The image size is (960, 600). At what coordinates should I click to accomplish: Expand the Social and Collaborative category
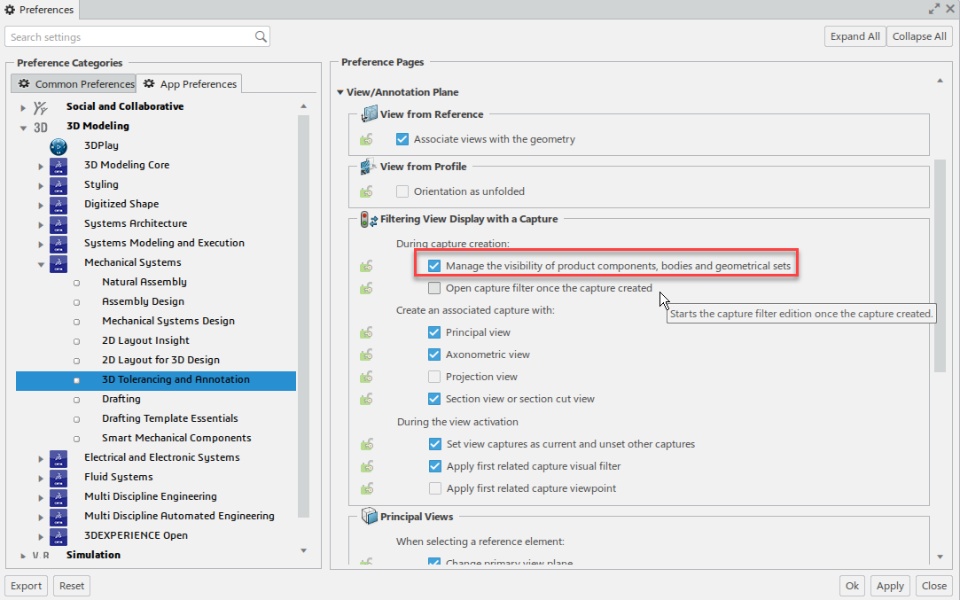pos(22,107)
